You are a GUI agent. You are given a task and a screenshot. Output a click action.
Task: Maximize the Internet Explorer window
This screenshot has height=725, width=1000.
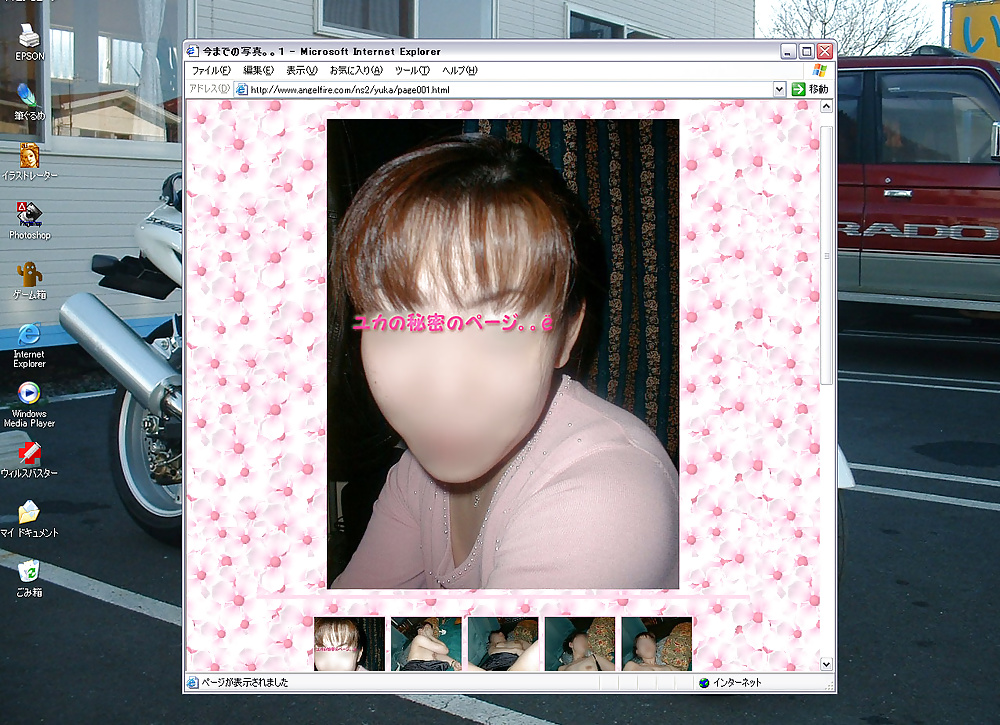click(807, 51)
